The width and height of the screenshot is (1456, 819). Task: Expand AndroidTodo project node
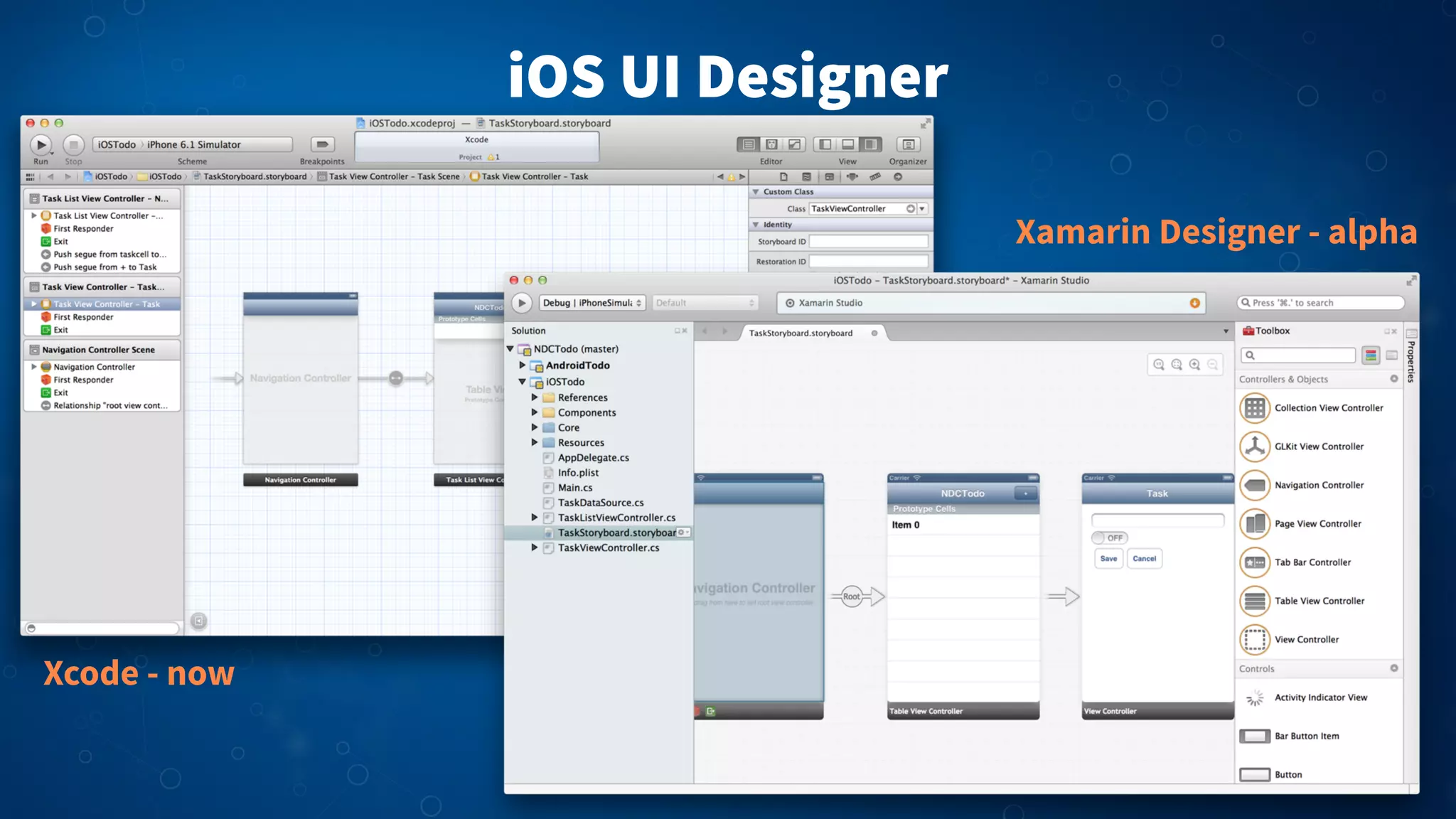[523, 365]
